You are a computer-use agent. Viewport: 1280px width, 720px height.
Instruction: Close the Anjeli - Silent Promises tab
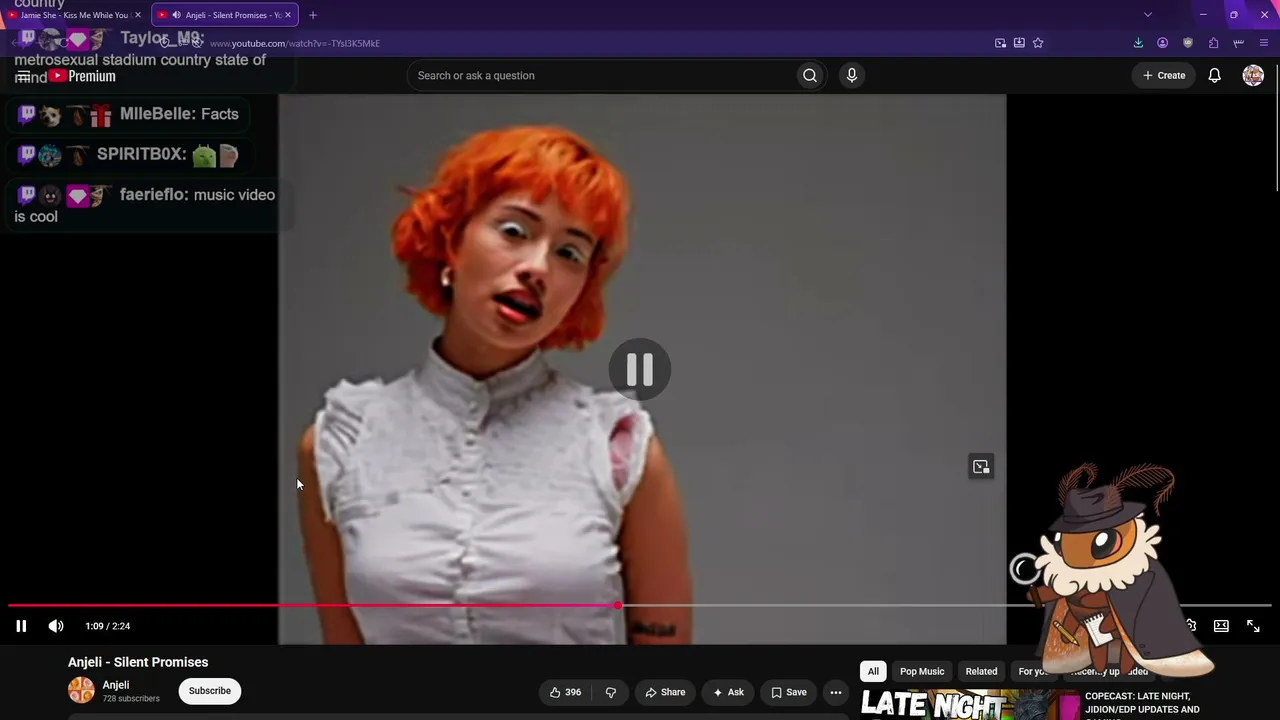[289, 15]
